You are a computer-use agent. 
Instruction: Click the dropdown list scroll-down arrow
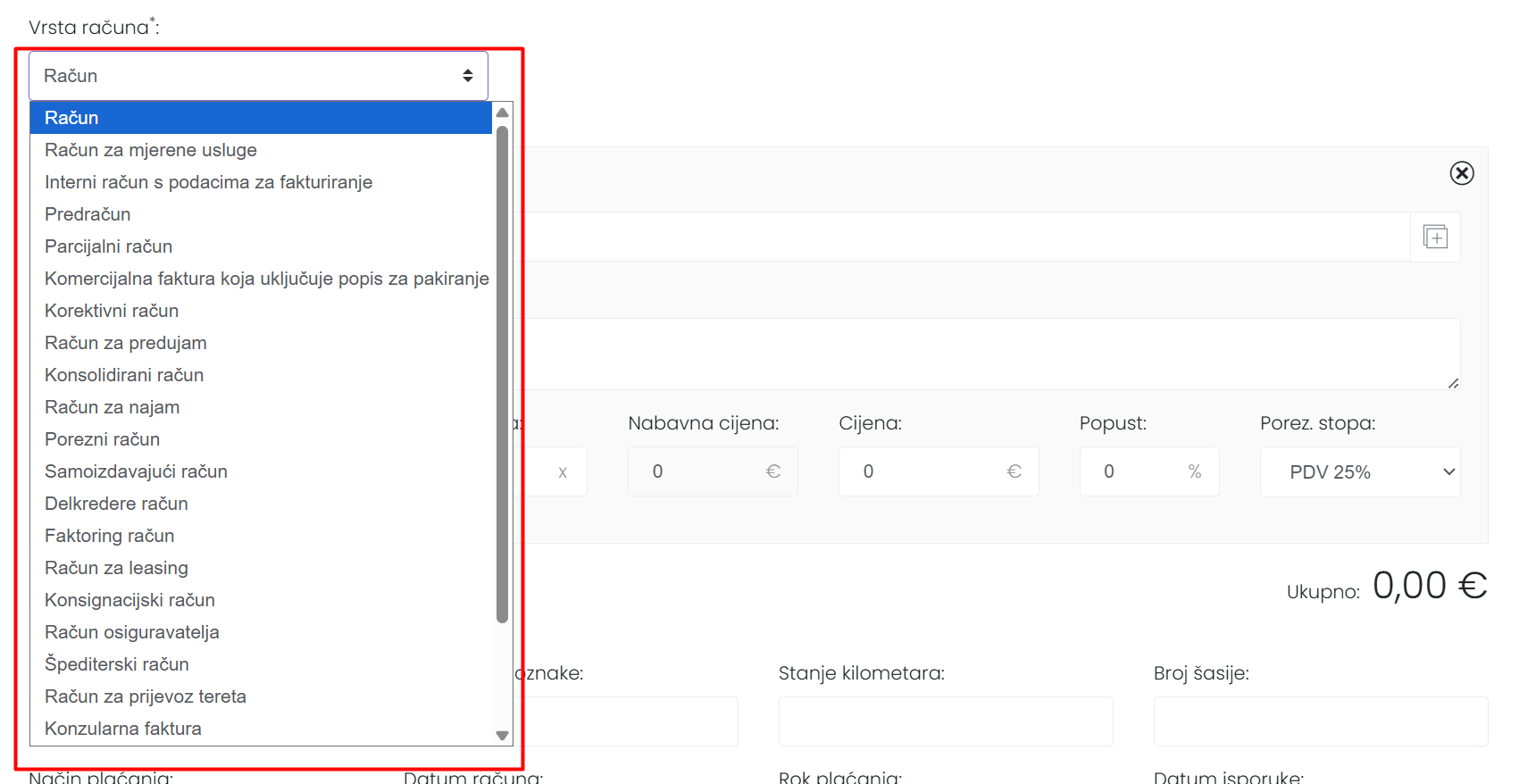coord(502,736)
